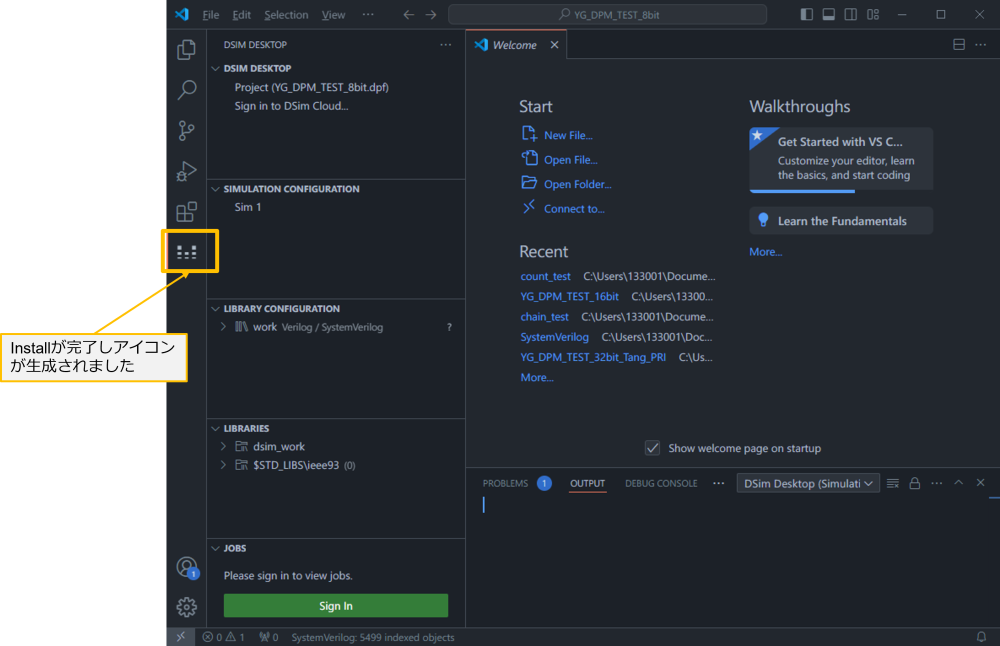The height and width of the screenshot is (646, 1000).
Task: Click the Open Folder... link
Action: click(x=578, y=184)
